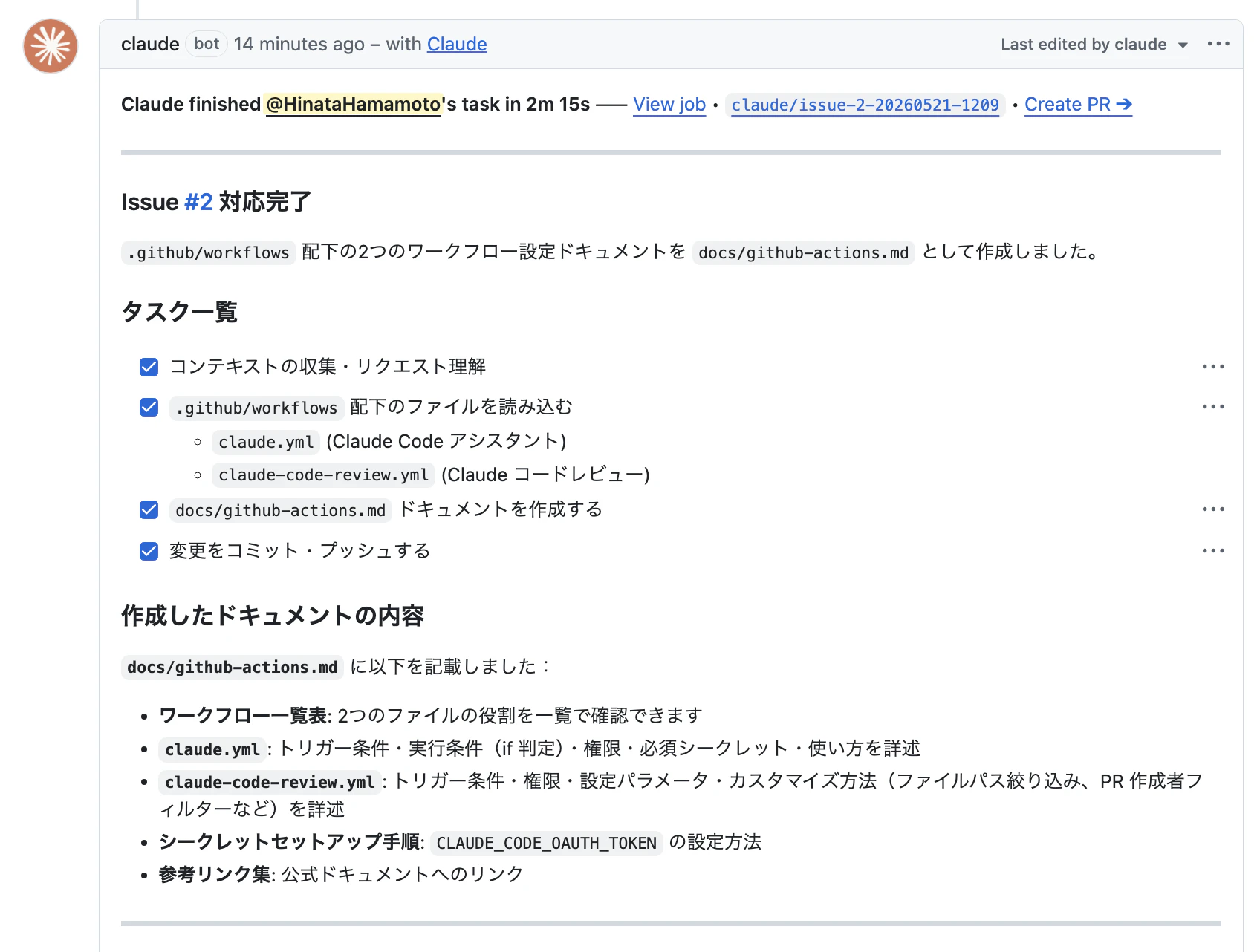Open the issue #2 link
The image size is (1257, 952).
click(198, 202)
